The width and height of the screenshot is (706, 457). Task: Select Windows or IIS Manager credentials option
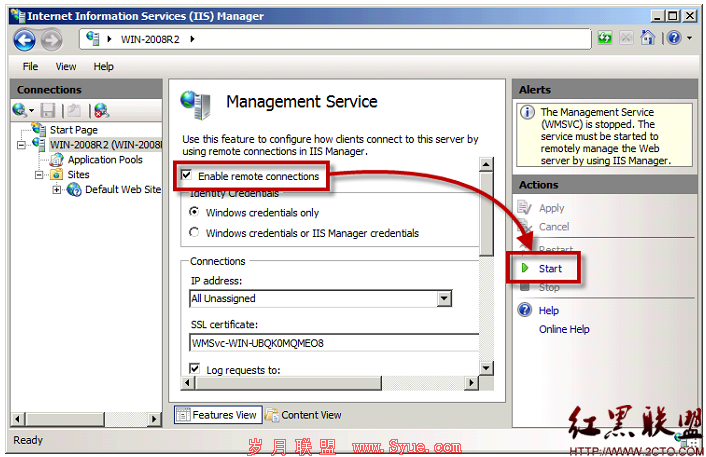click(x=194, y=232)
